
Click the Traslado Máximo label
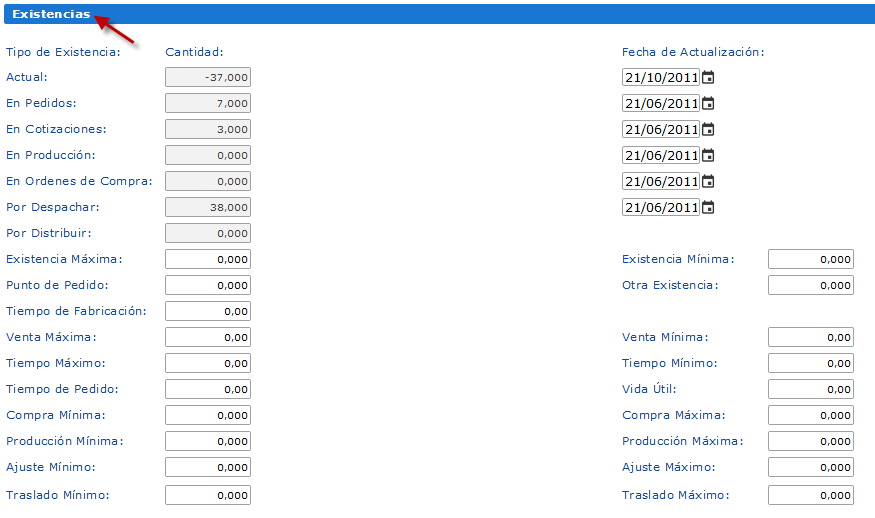tap(676, 495)
